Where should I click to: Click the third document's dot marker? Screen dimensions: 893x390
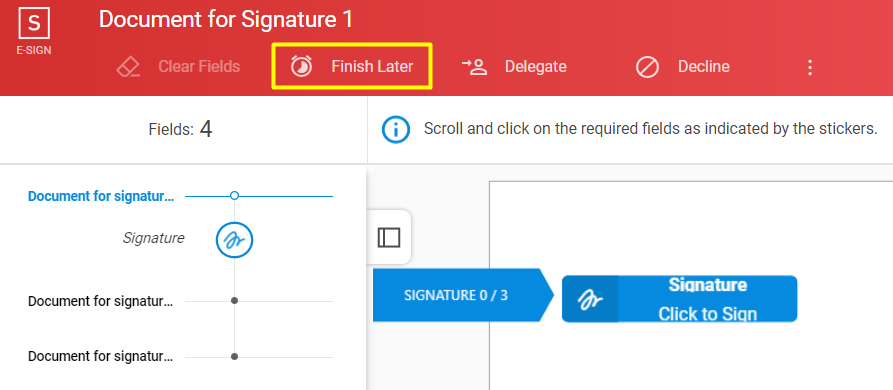pyautogui.click(x=234, y=356)
